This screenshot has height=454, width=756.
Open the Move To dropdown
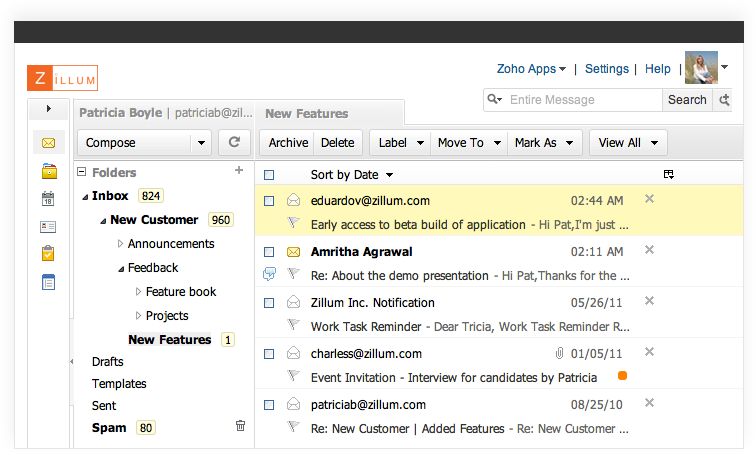(x=469, y=143)
